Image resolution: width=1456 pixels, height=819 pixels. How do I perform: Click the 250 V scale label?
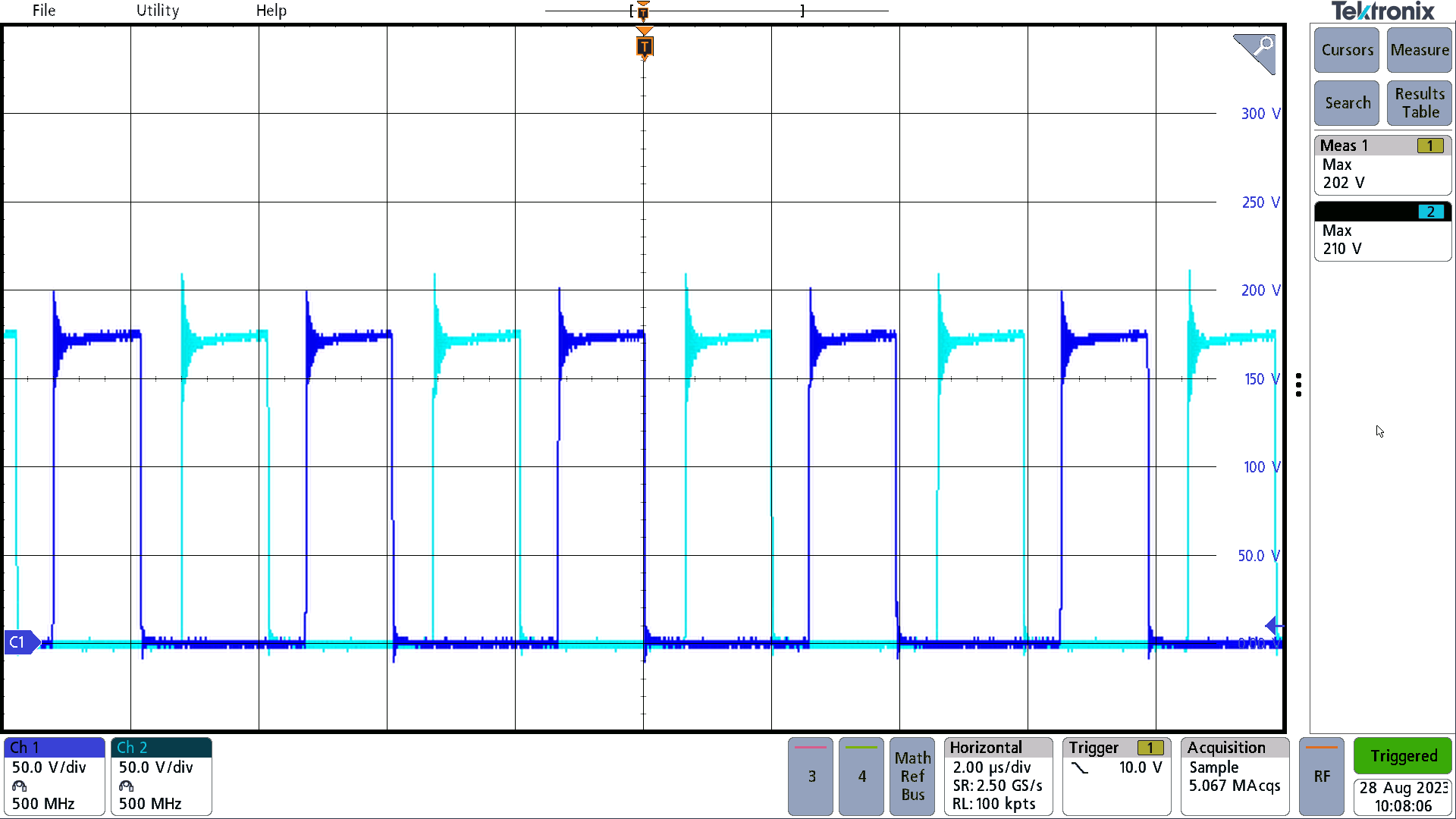tap(1260, 202)
